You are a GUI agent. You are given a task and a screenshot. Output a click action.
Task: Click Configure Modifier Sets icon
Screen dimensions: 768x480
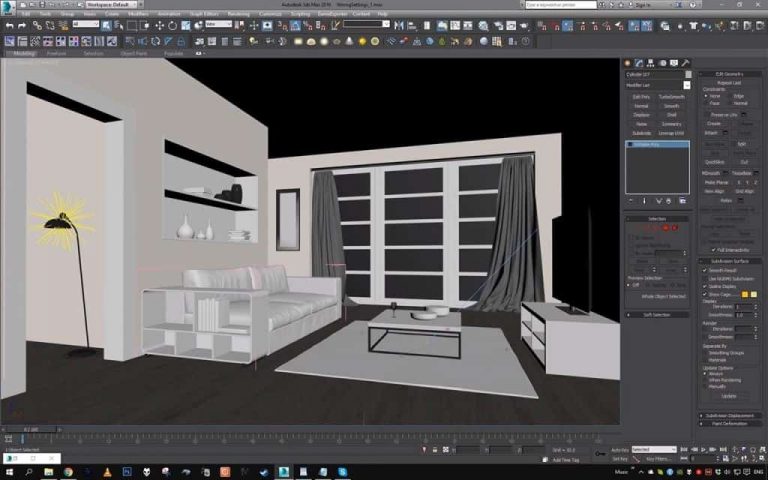[x=684, y=201]
